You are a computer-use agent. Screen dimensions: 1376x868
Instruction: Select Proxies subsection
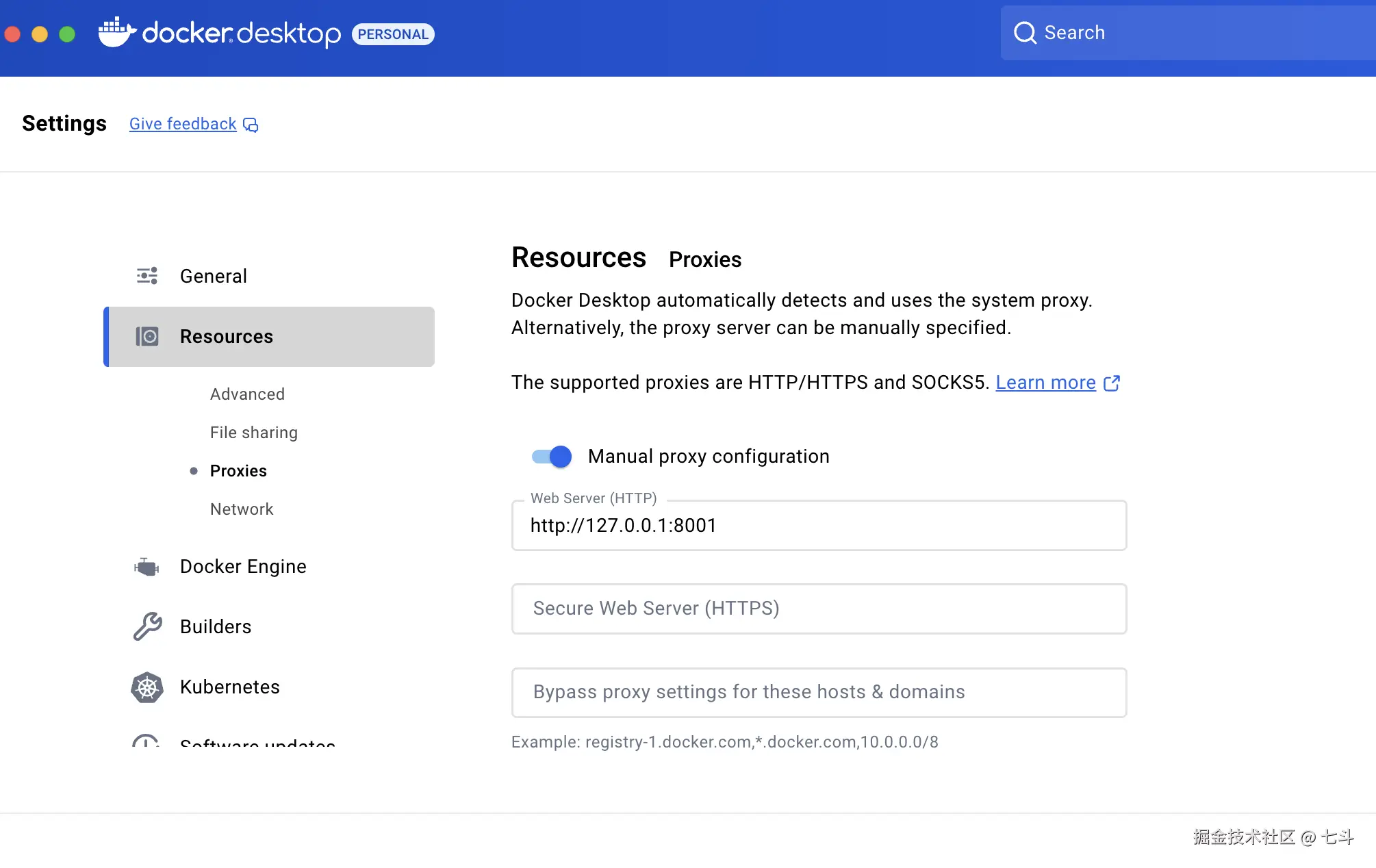pos(238,471)
